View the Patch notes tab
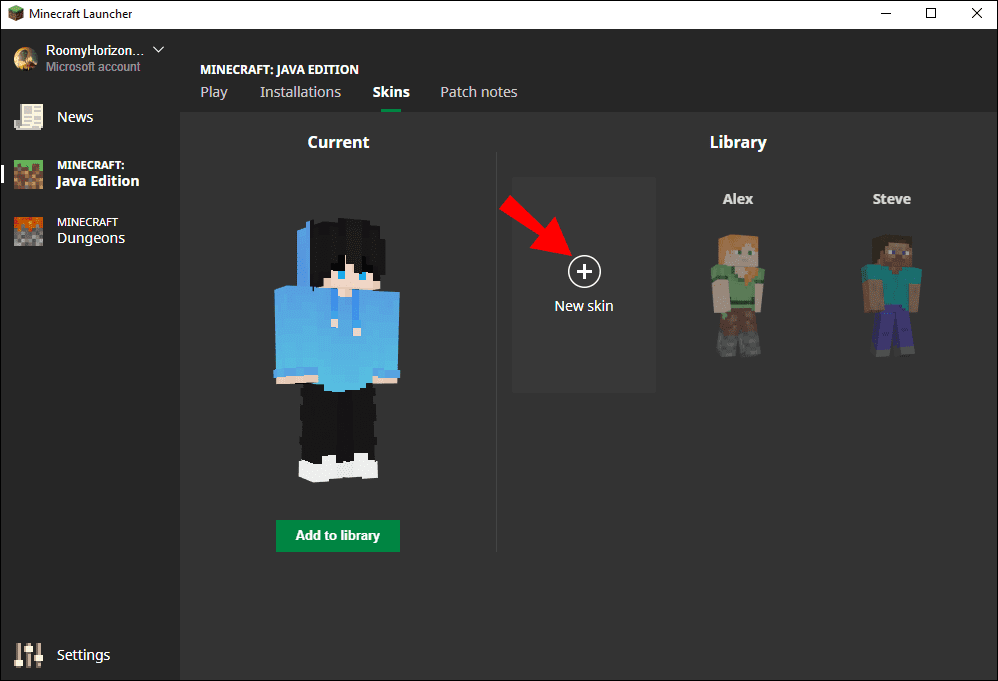 [x=479, y=92]
